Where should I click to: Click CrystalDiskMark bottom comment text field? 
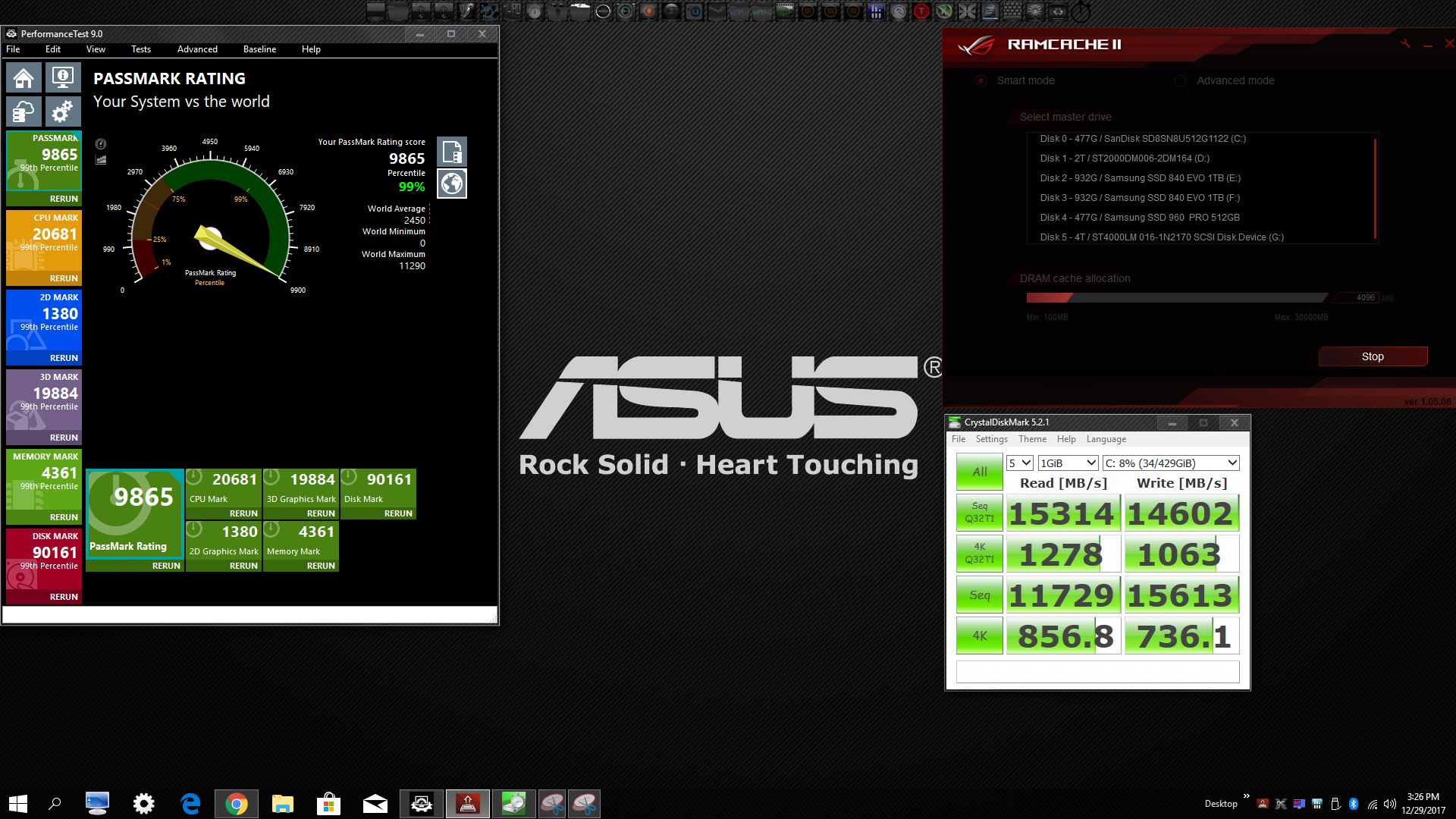tap(1097, 672)
